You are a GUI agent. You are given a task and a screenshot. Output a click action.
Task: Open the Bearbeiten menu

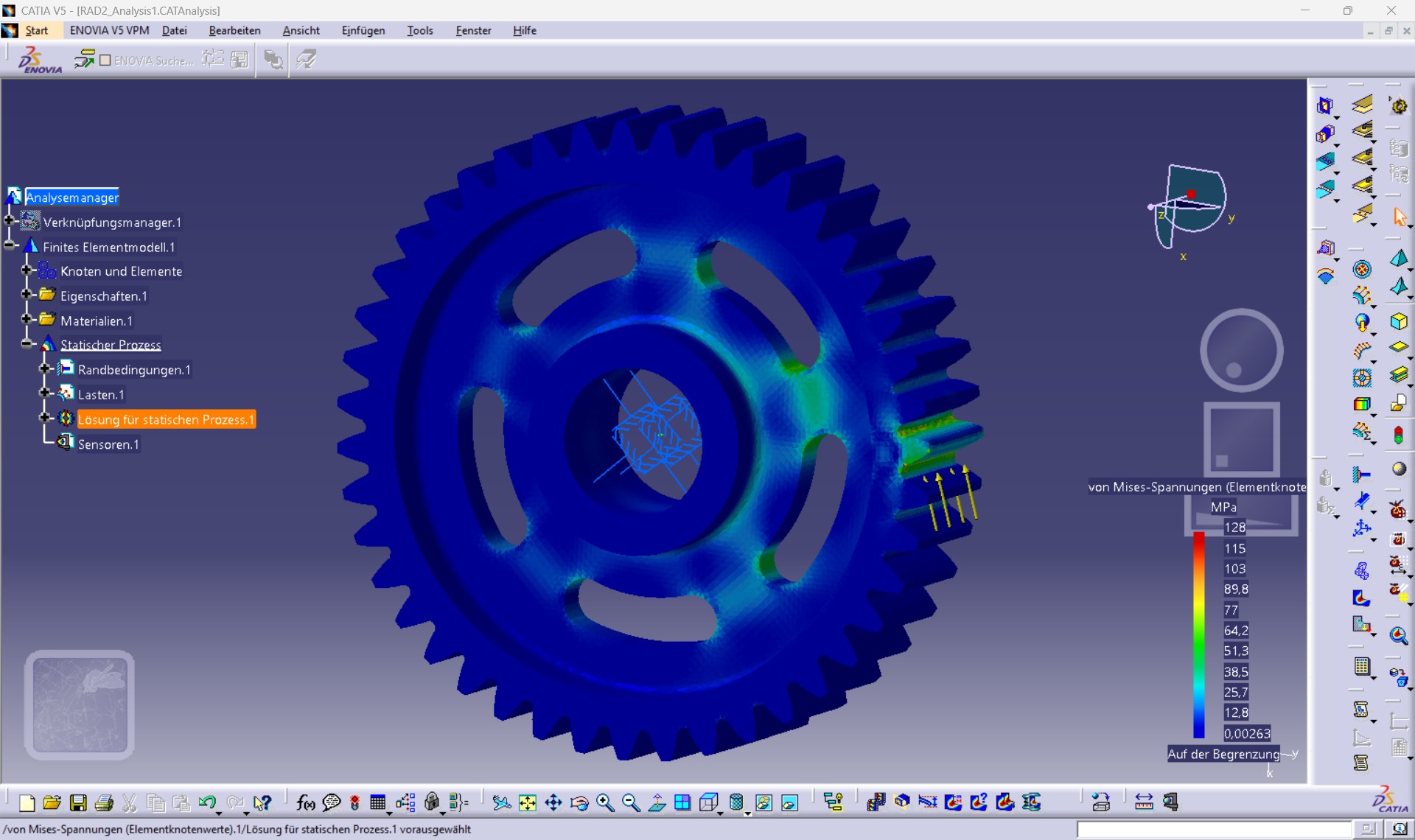click(234, 30)
